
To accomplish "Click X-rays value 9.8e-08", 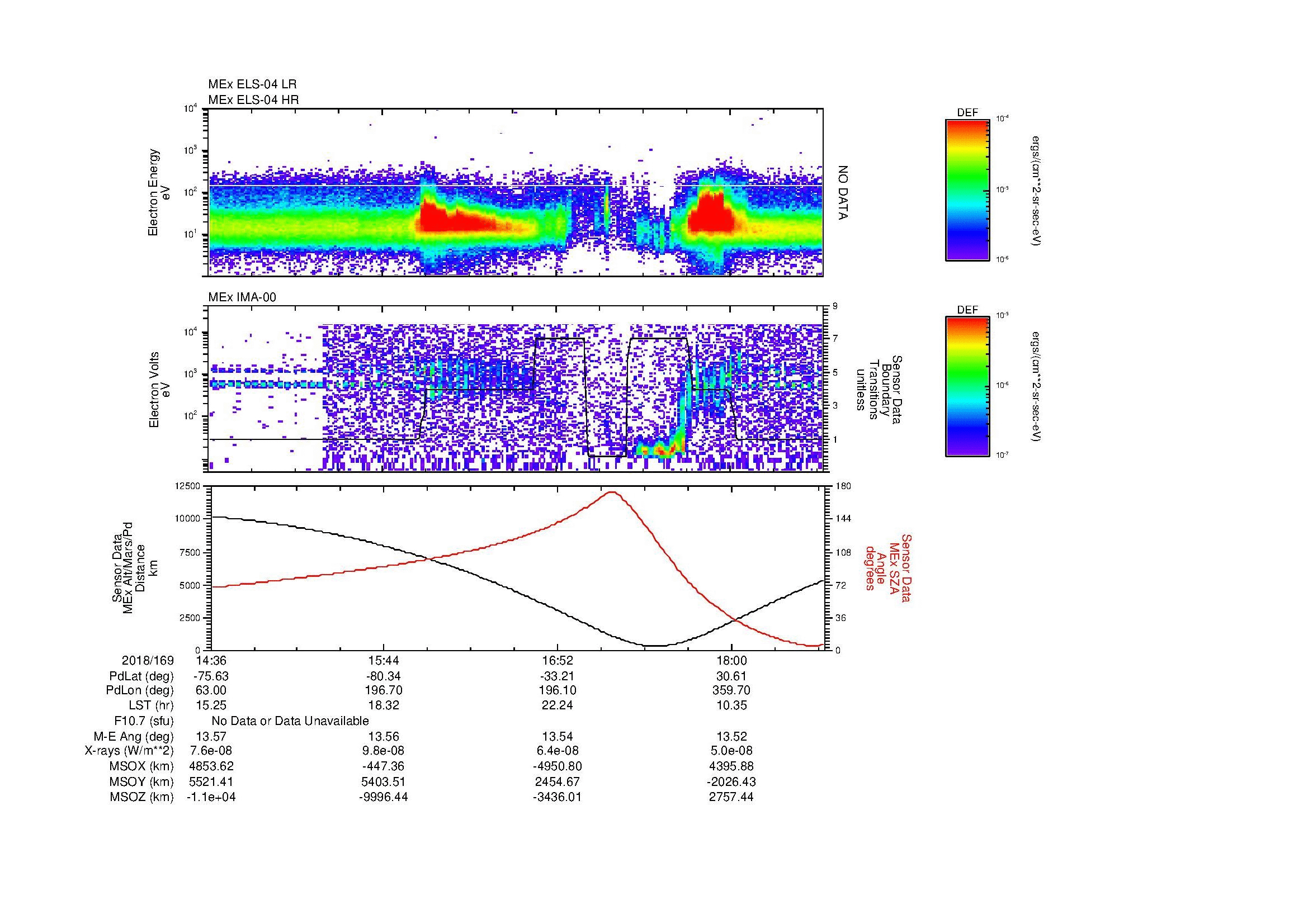I will pyautogui.click(x=384, y=751).
